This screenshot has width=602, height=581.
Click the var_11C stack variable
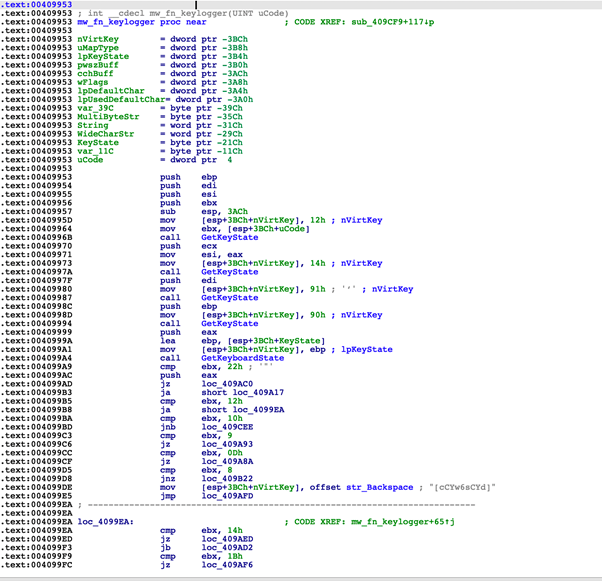(95, 151)
